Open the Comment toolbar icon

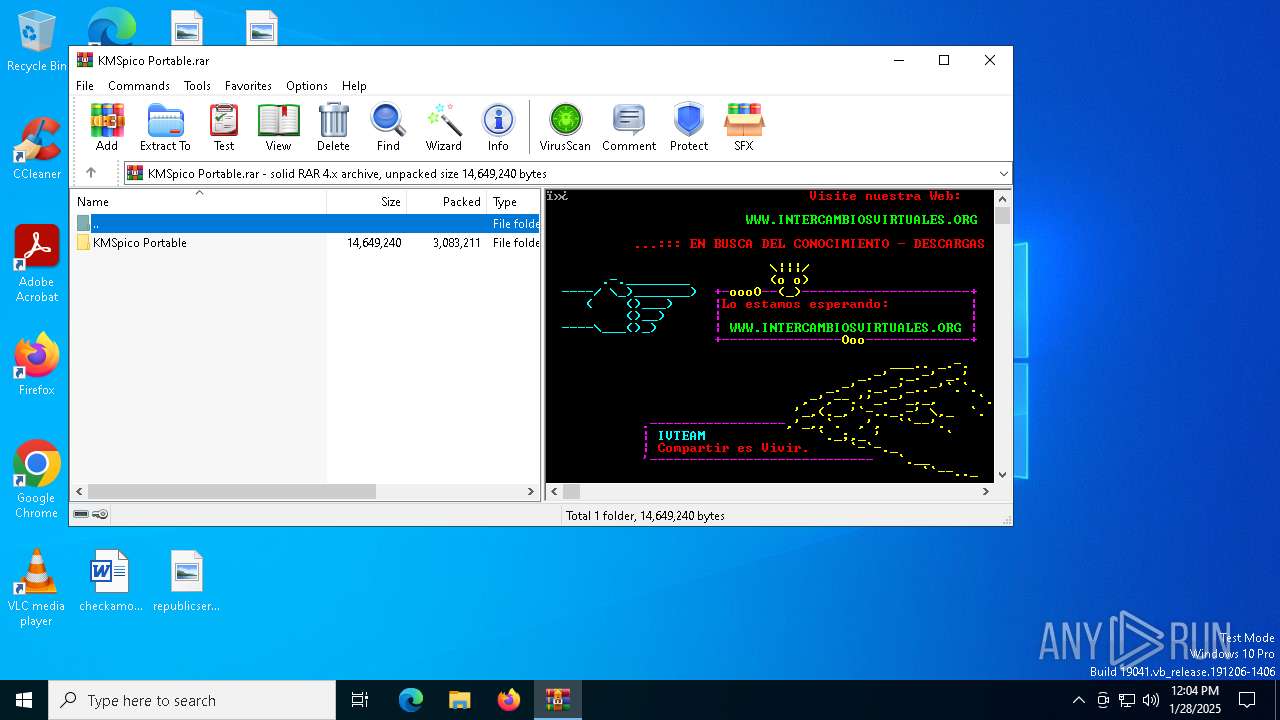click(629, 127)
